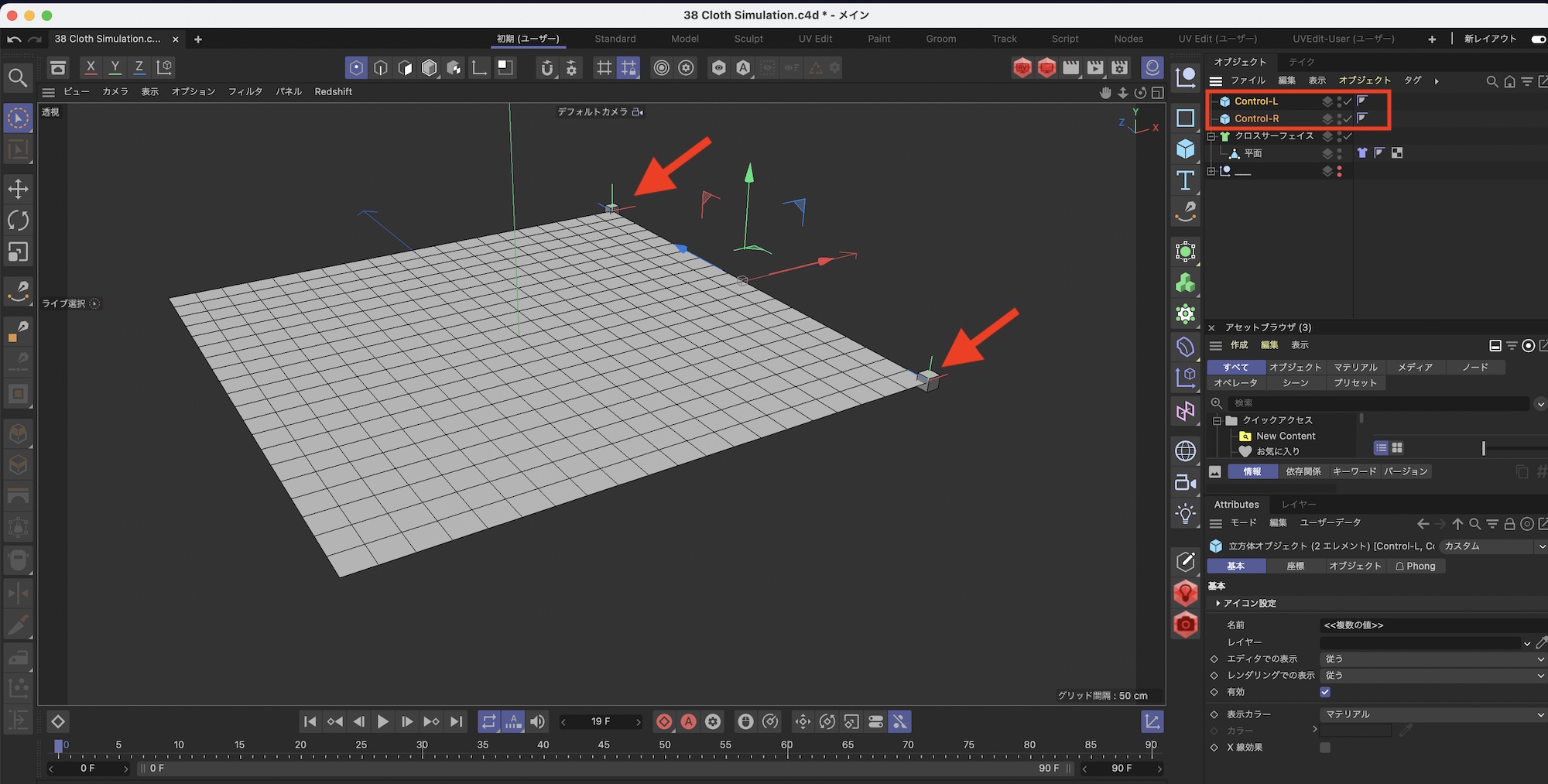This screenshot has height=784, width=1548.
Task: Select the Text spline tool icon
Action: (1185, 180)
